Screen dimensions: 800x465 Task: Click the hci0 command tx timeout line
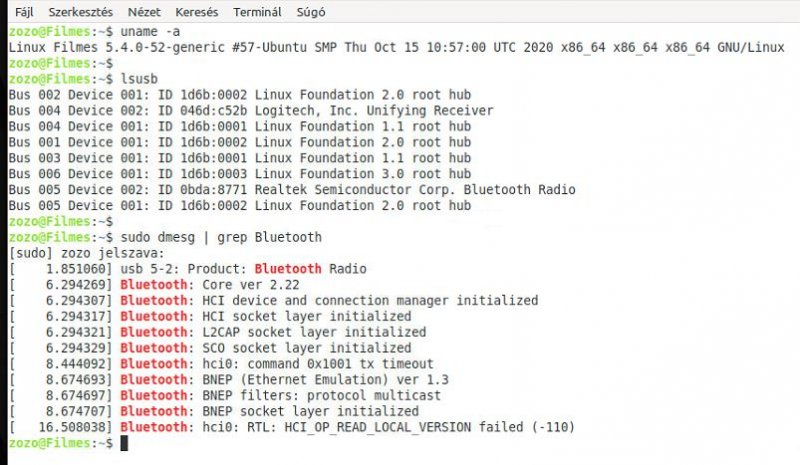221,364
